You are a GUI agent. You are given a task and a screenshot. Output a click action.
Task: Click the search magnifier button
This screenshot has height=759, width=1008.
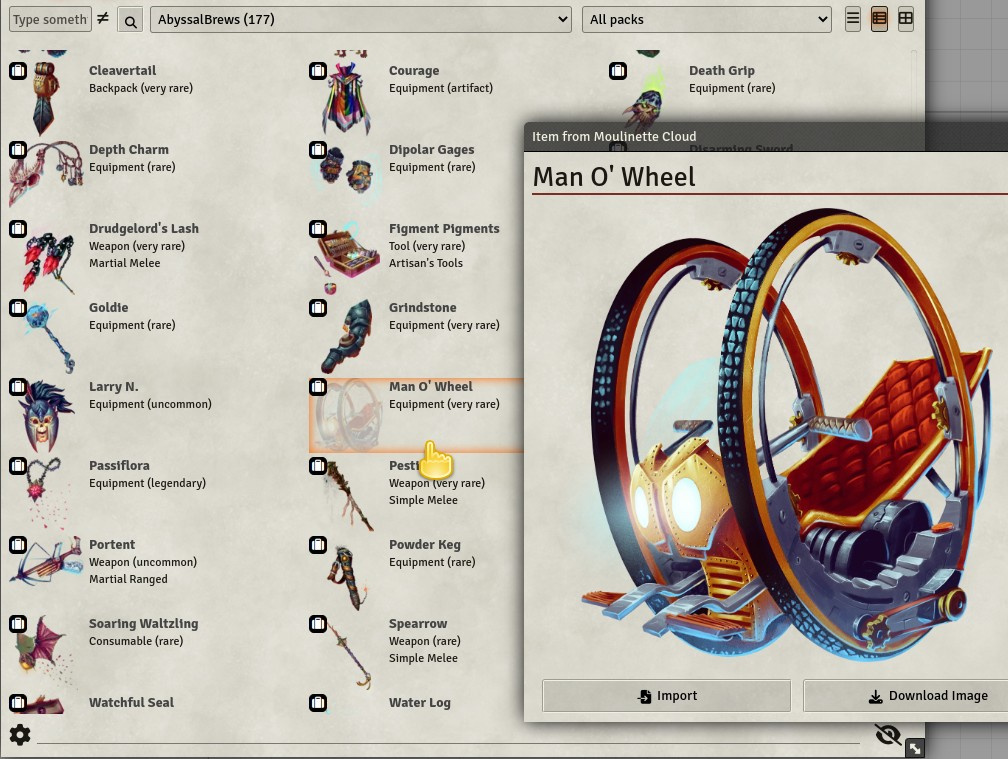(x=130, y=21)
